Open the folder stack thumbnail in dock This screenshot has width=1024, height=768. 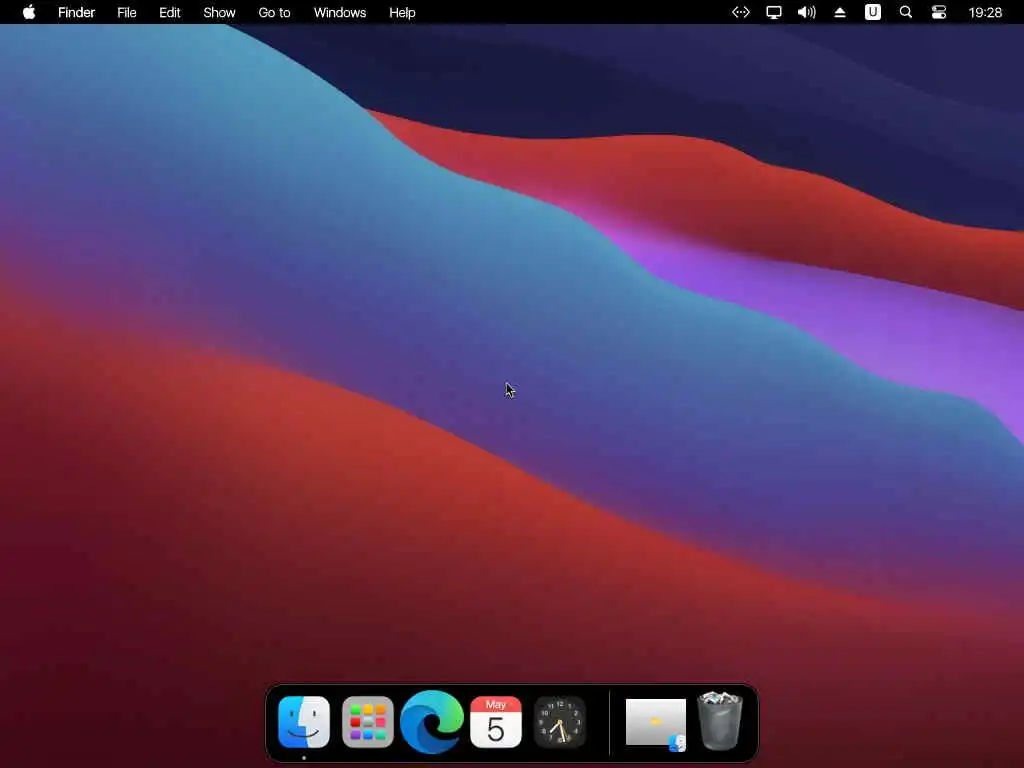[656, 723]
